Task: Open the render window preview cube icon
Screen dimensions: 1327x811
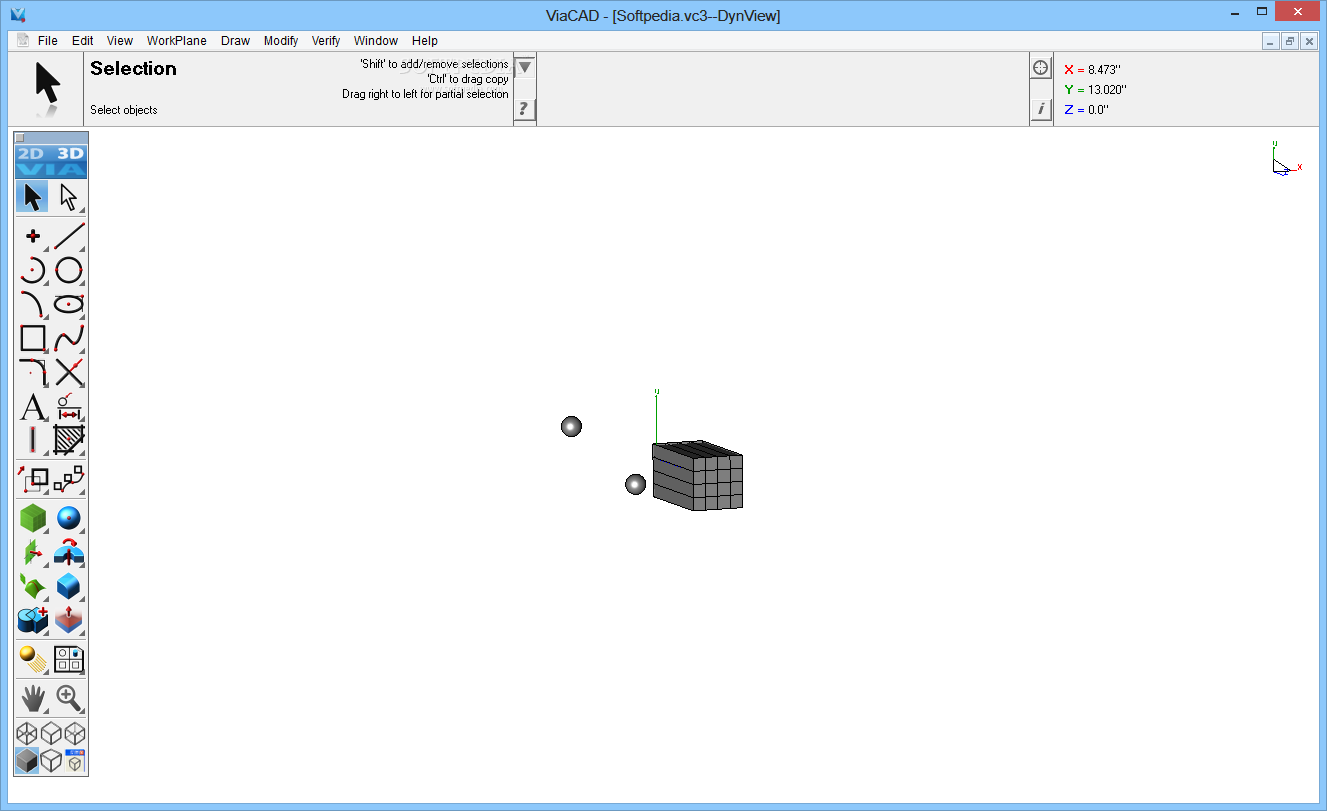Action: click(x=75, y=761)
